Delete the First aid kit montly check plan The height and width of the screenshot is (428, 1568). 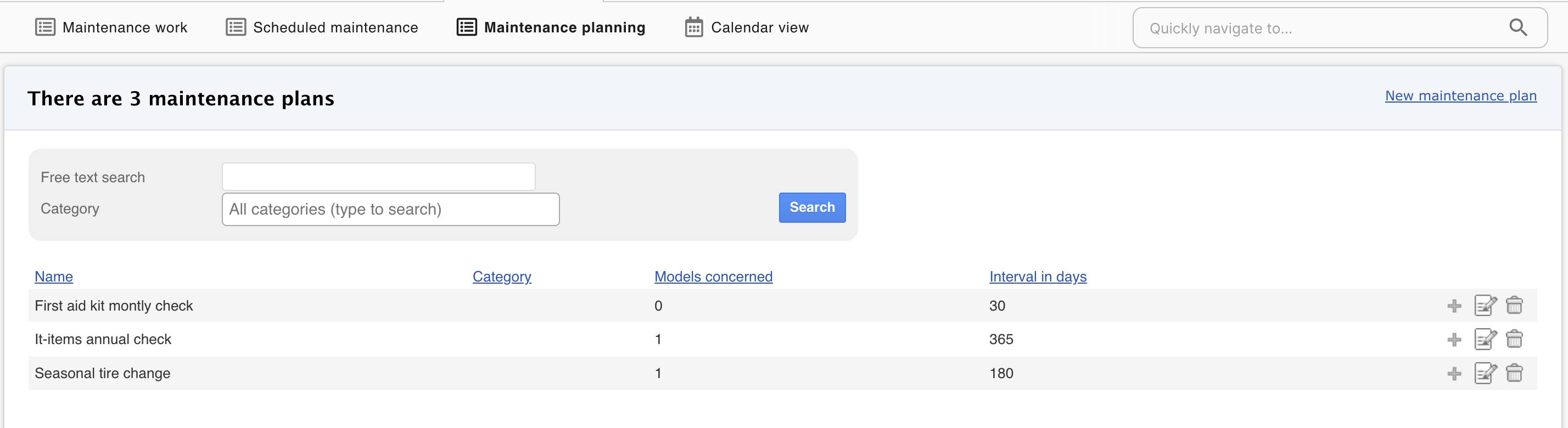coord(1514,305)
